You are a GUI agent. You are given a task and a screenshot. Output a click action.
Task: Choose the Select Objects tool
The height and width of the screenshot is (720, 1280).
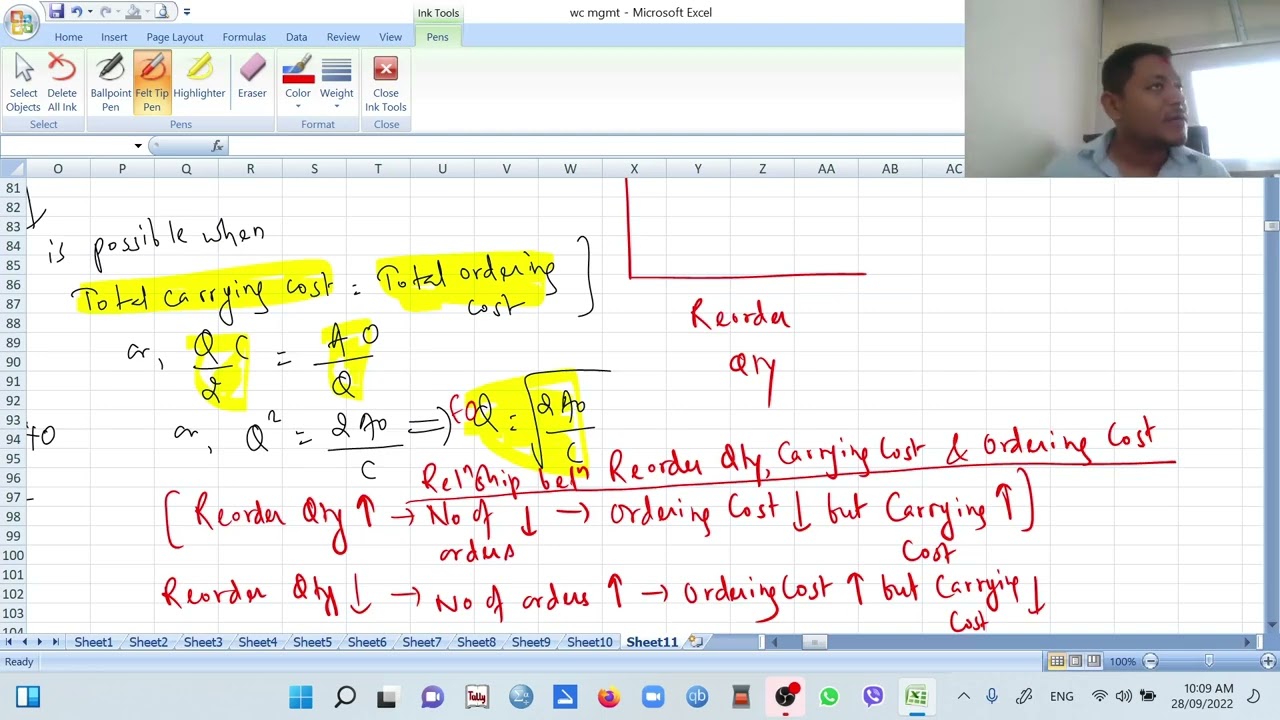pyautogui.click(x=23, y=84)
